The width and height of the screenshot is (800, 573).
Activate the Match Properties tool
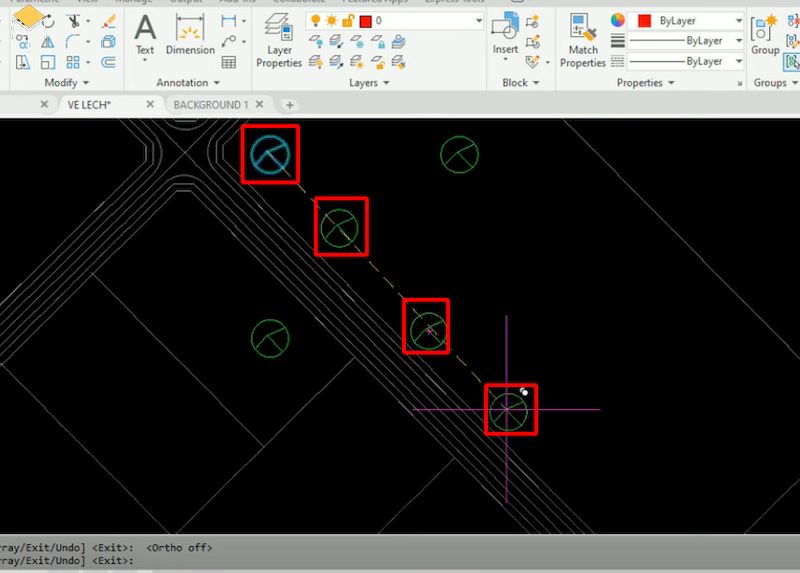[x=583, y=41]
